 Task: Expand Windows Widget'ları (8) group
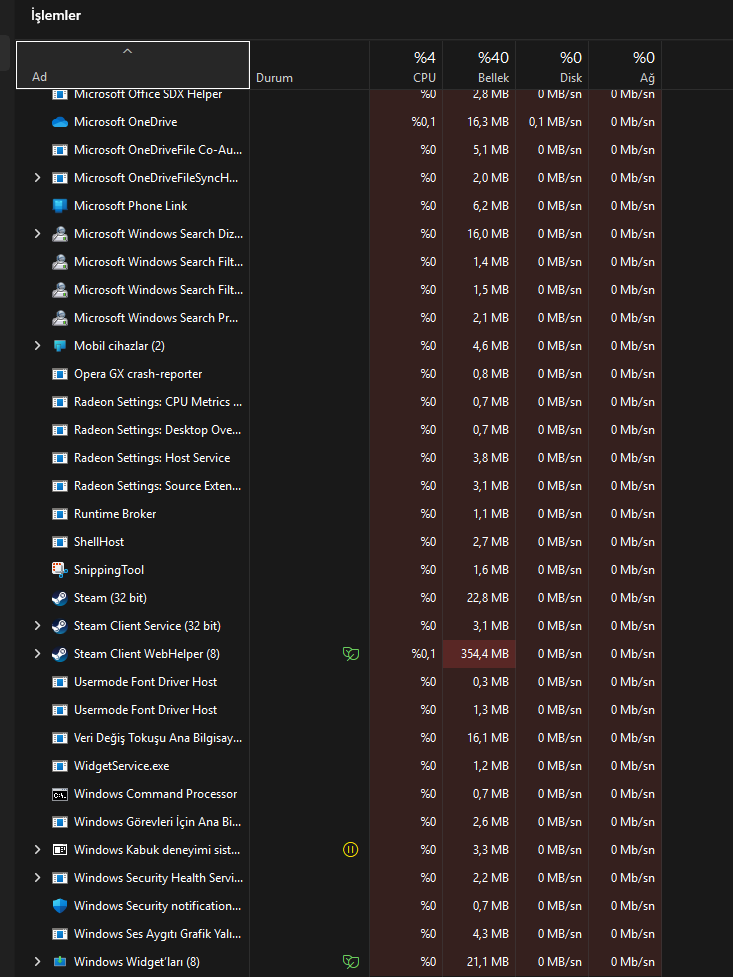click(37, 962)
